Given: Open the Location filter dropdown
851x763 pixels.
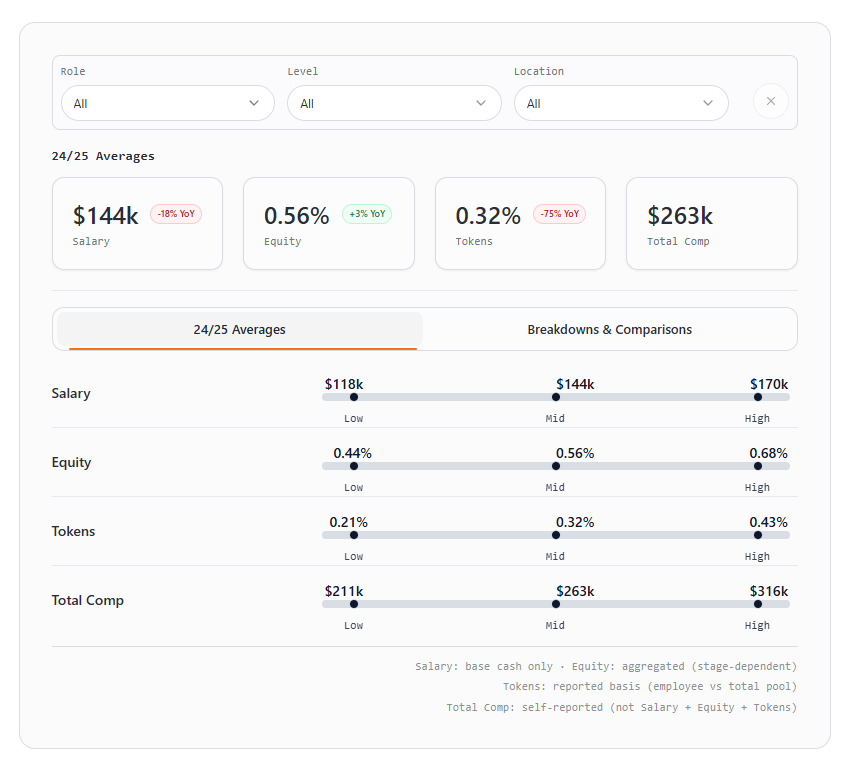Looking at the screenshot, I should tap(621, 103).
